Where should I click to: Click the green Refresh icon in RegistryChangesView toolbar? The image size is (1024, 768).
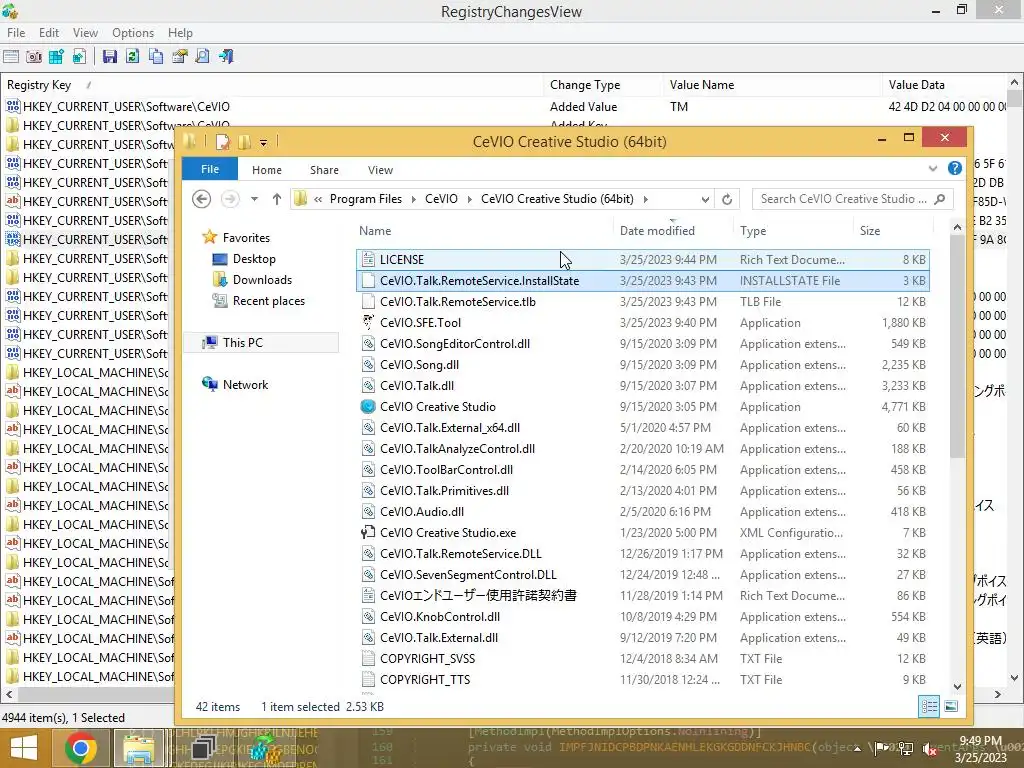(x=133, y=57)
